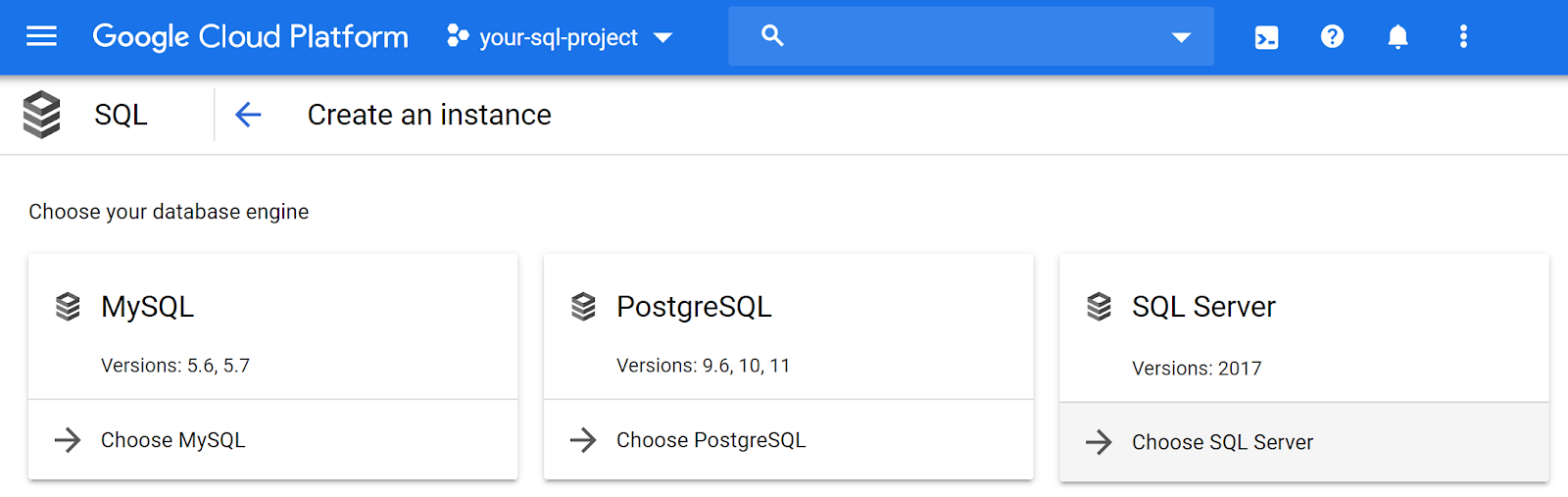Select Choose SQL Server option
This screenshot has height=497, width=1568.
pos(1222,442)
